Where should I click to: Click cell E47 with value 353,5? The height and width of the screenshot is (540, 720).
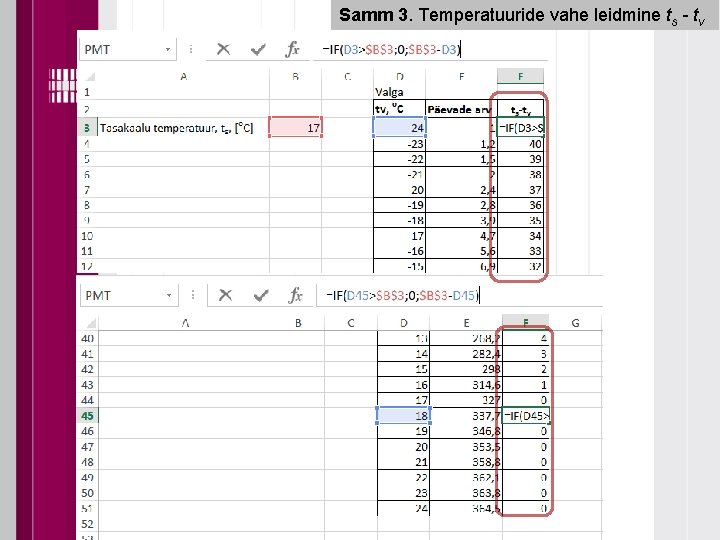click(x=466, y=447)
